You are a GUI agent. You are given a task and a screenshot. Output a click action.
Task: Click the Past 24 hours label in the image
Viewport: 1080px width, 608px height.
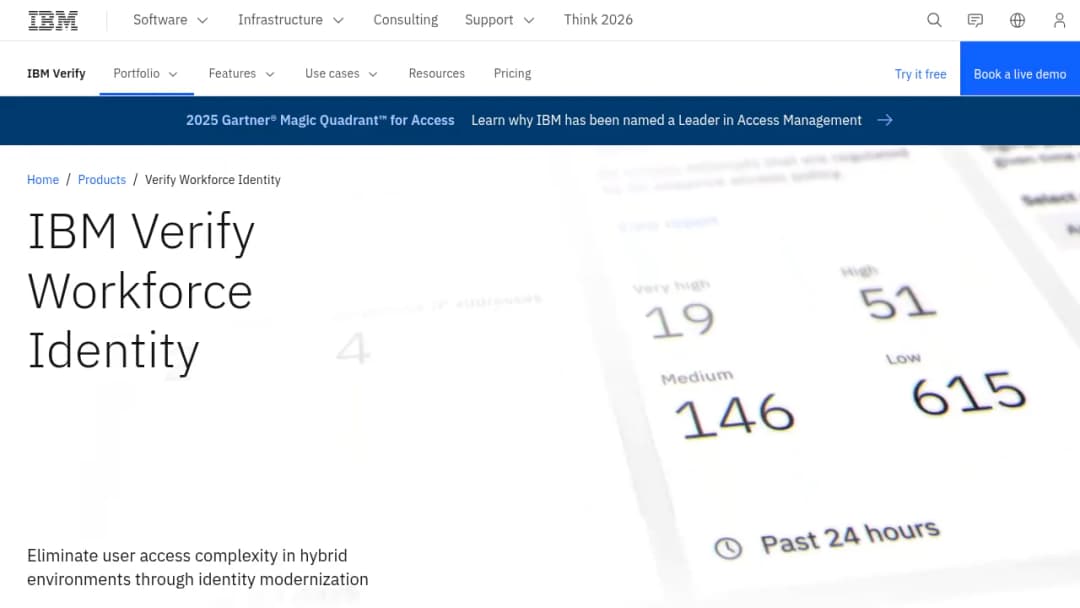pyautogui.click(x=850, y=536)
